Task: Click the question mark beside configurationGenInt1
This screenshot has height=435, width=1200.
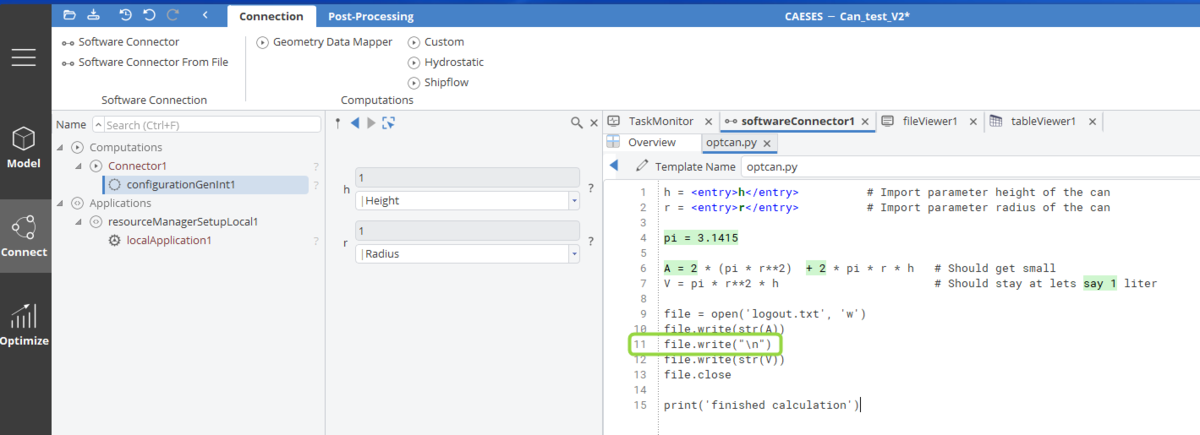Action: click(x=316, y=185)
